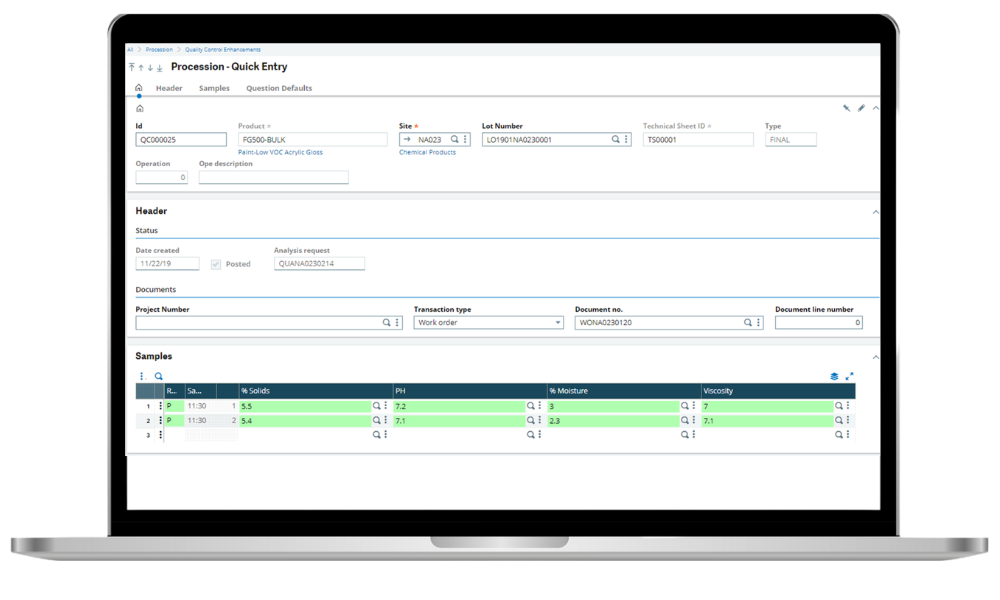The image size is (1000, 600).
Task: Select the 7.2 PH cell
Action: click(x=460, y=406)
